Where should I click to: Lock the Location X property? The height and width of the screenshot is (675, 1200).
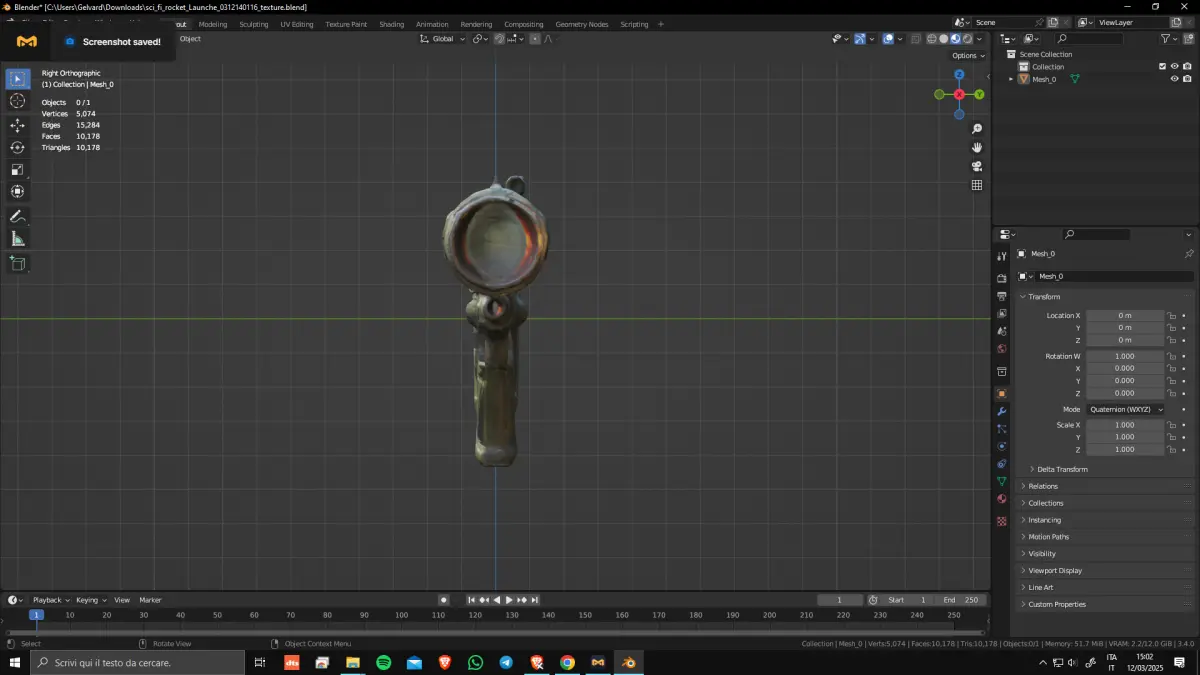[x=1171, y=315]
